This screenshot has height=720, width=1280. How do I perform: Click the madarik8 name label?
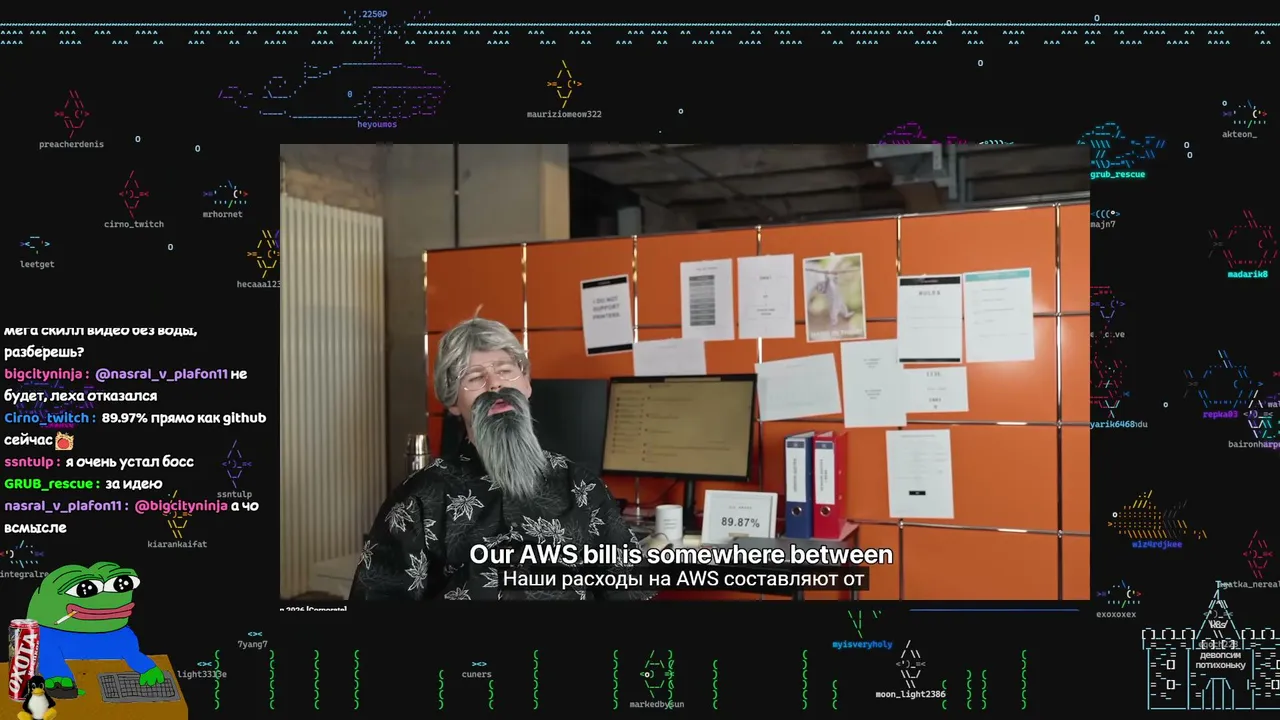coord(1248,274)
